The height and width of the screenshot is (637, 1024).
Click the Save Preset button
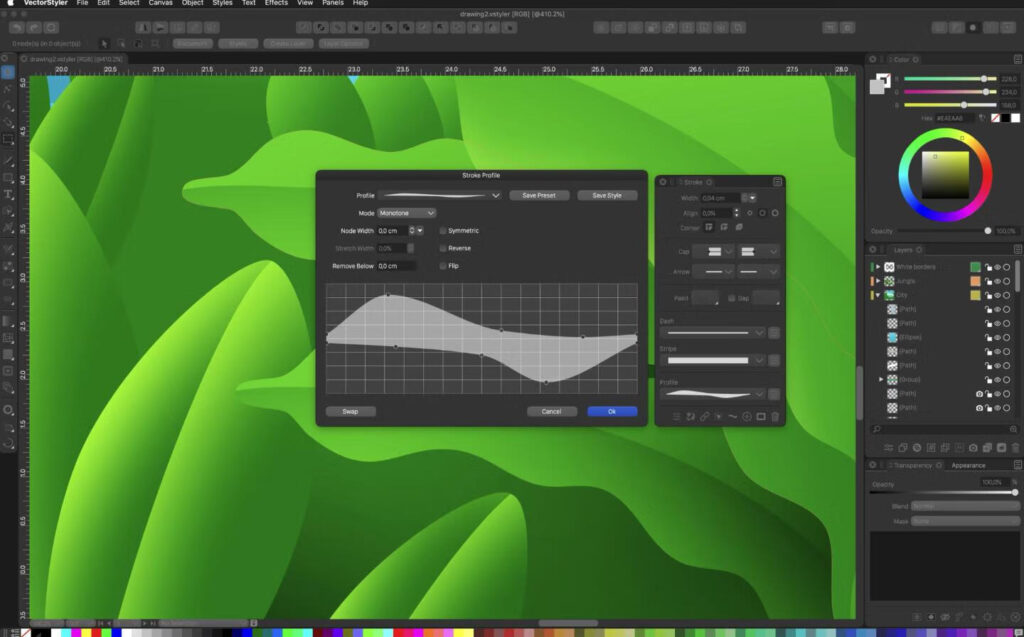coord(539,195)
